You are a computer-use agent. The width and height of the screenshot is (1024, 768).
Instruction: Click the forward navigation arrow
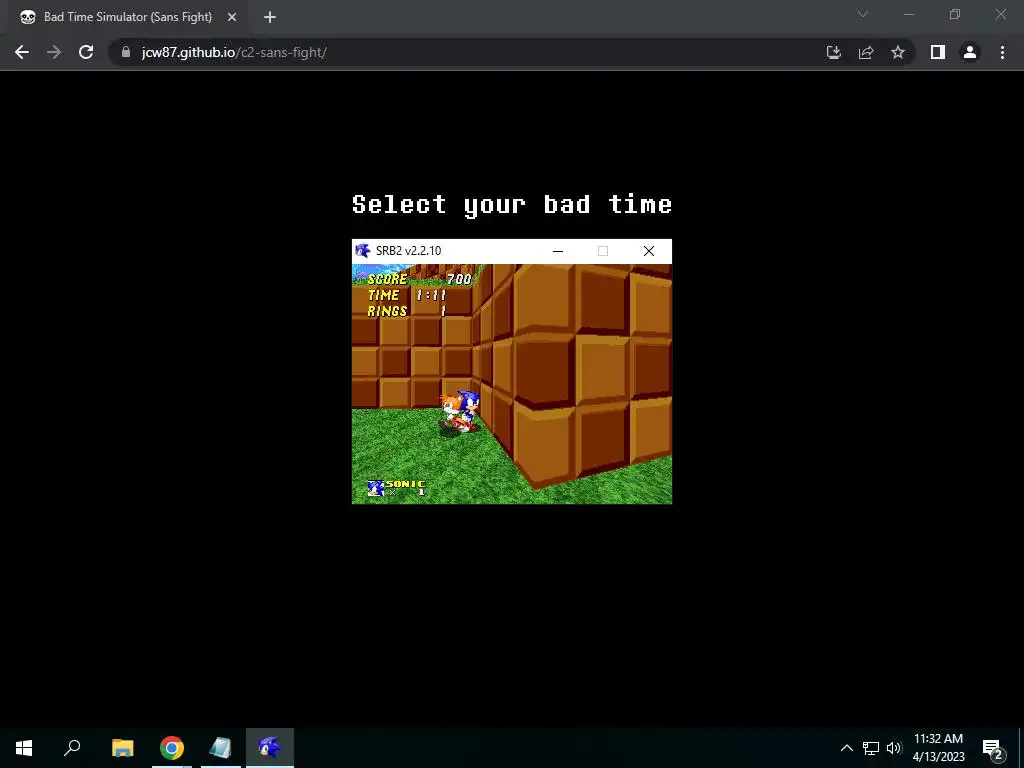pyautogui.click(x=54, y=52)
